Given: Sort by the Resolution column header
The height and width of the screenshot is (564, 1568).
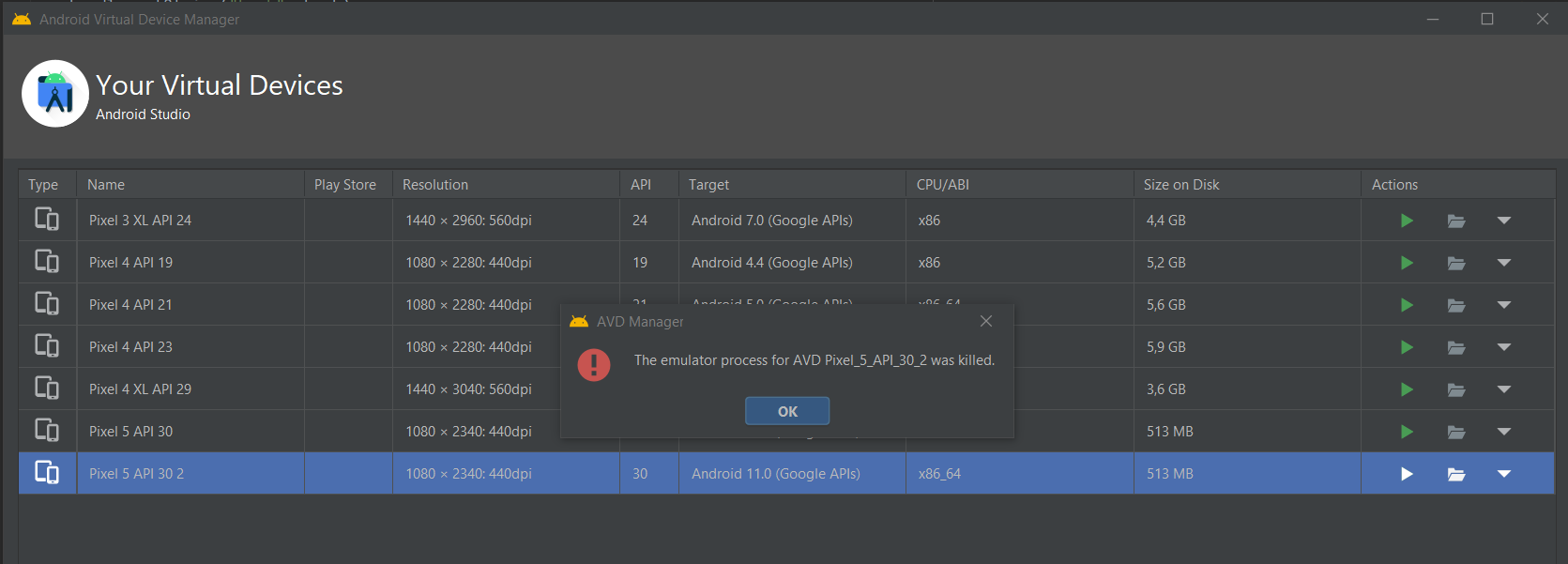Looking at the screenshot, I should point(506,185).
